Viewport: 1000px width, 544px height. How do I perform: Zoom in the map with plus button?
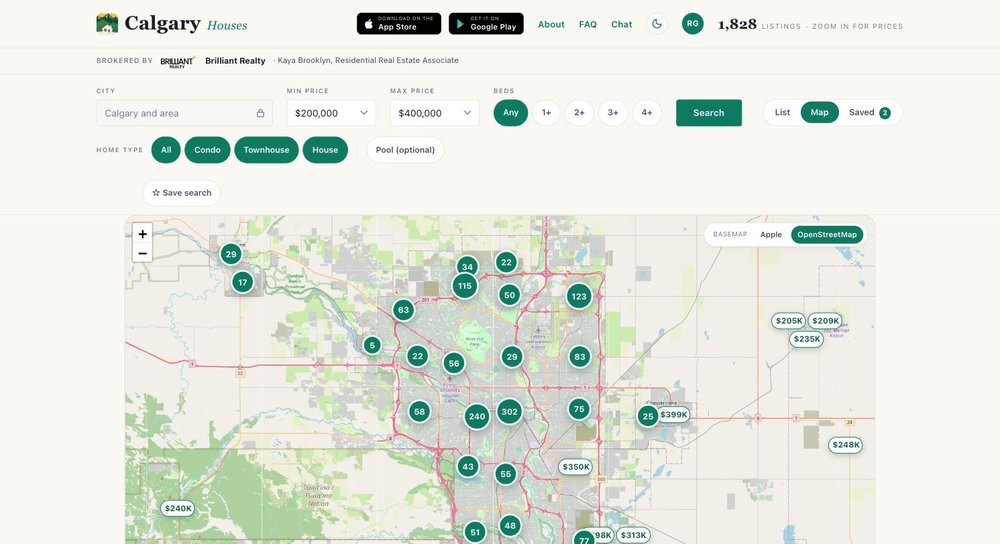pyautogui.click(x=142, y=234)
